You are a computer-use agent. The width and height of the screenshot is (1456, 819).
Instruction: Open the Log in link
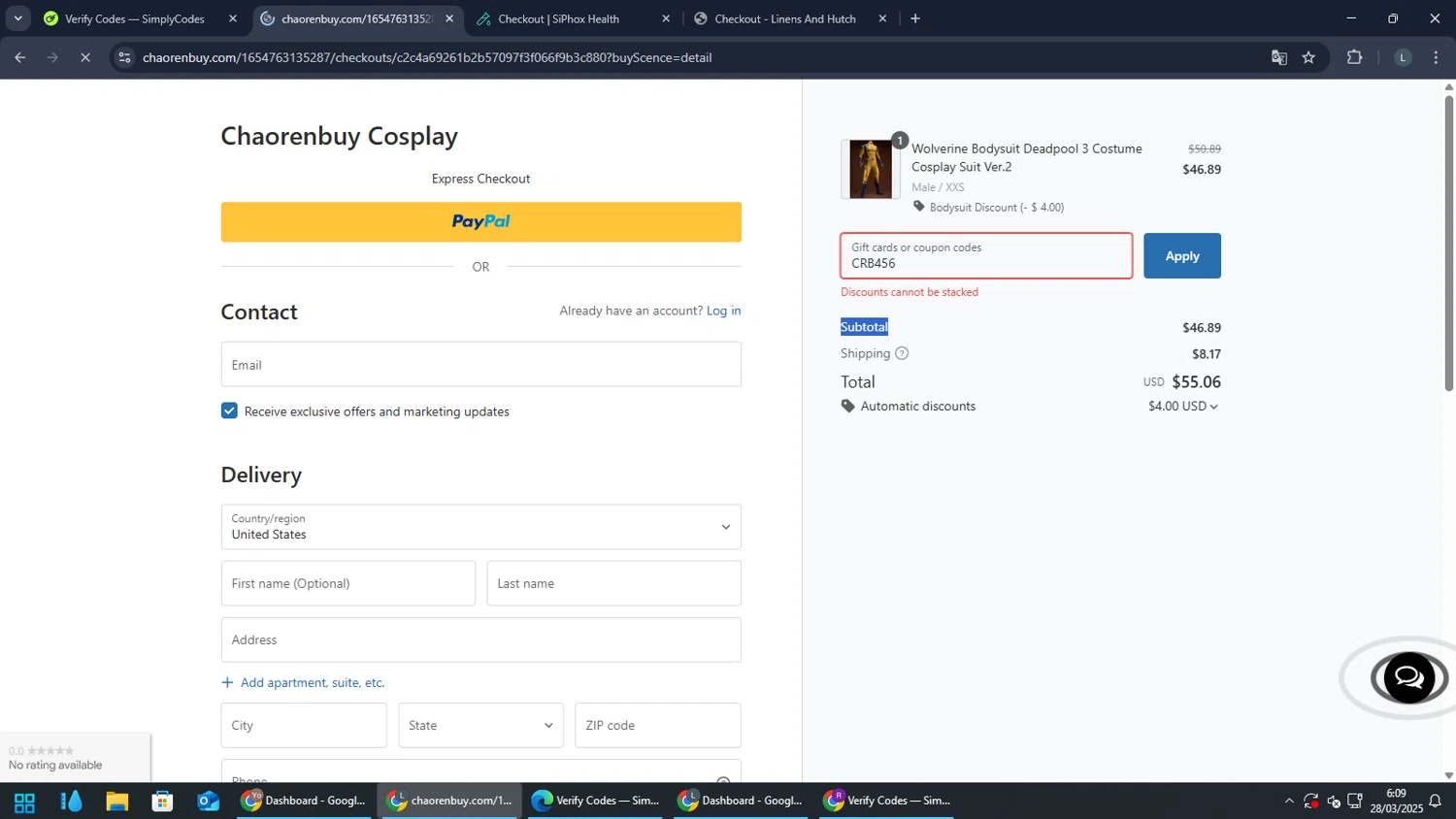pos(723,311)
